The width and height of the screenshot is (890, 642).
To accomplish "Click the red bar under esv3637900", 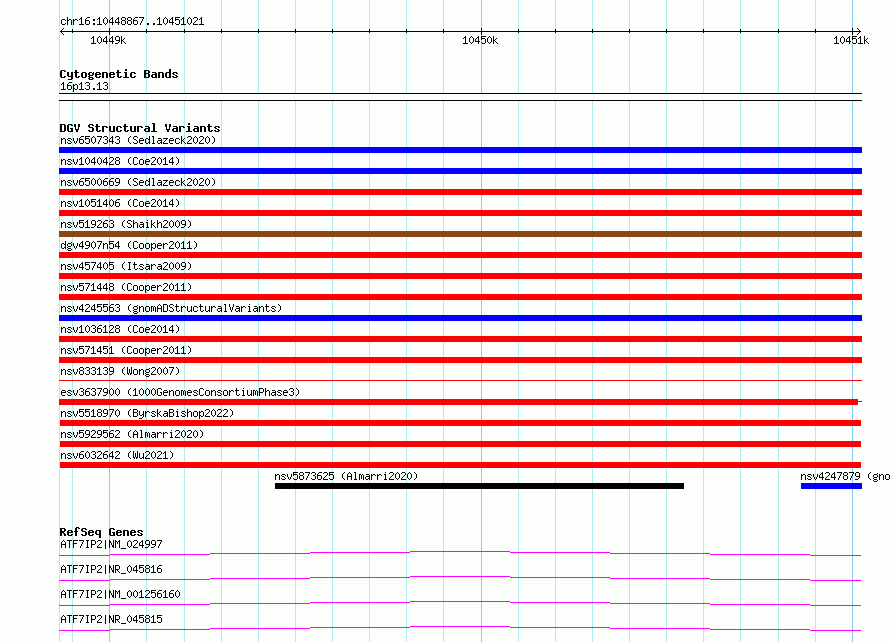I will (x=459, y=402).
